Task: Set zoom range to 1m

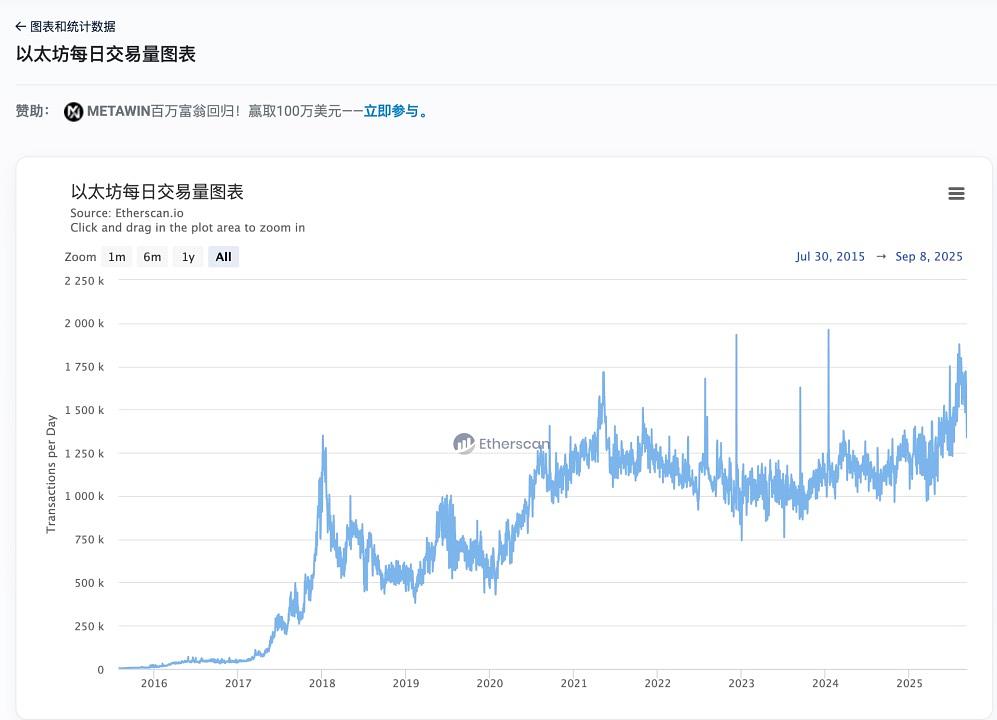Action: [x=117, y=257]
